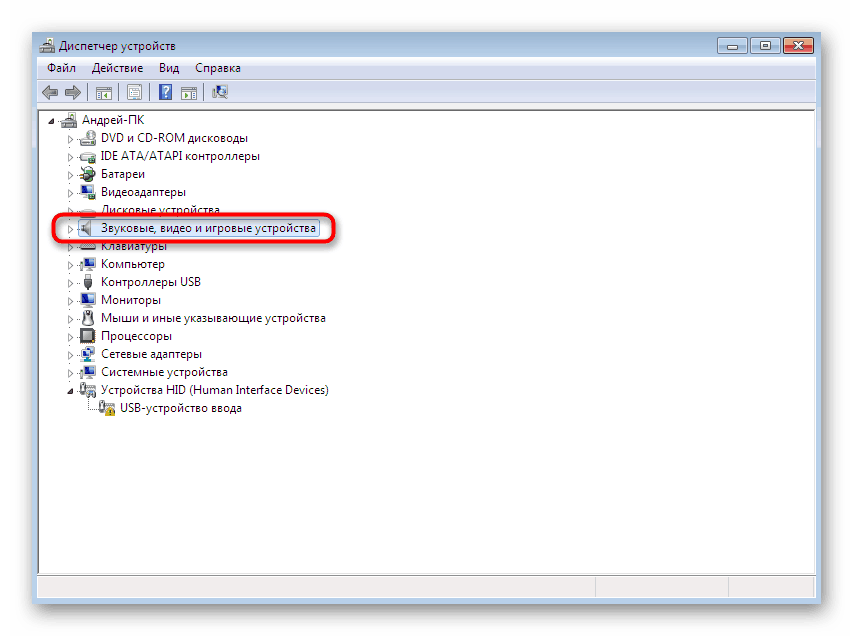Viewport: 853px width, 636px height.
Task: Select the USB-устройство ввода label
Action: 181,408
